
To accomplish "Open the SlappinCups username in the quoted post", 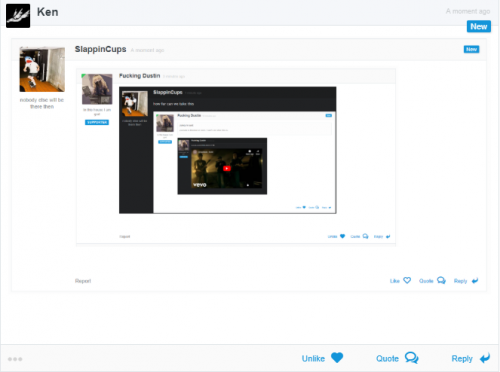I will (x=100, y=49).
